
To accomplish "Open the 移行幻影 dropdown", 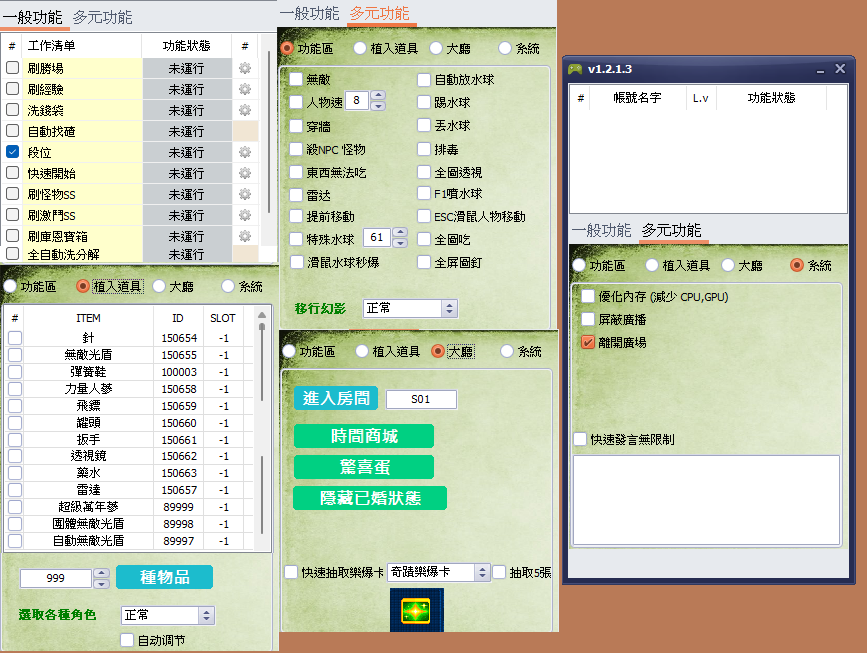I will click(x=410, y=310).
